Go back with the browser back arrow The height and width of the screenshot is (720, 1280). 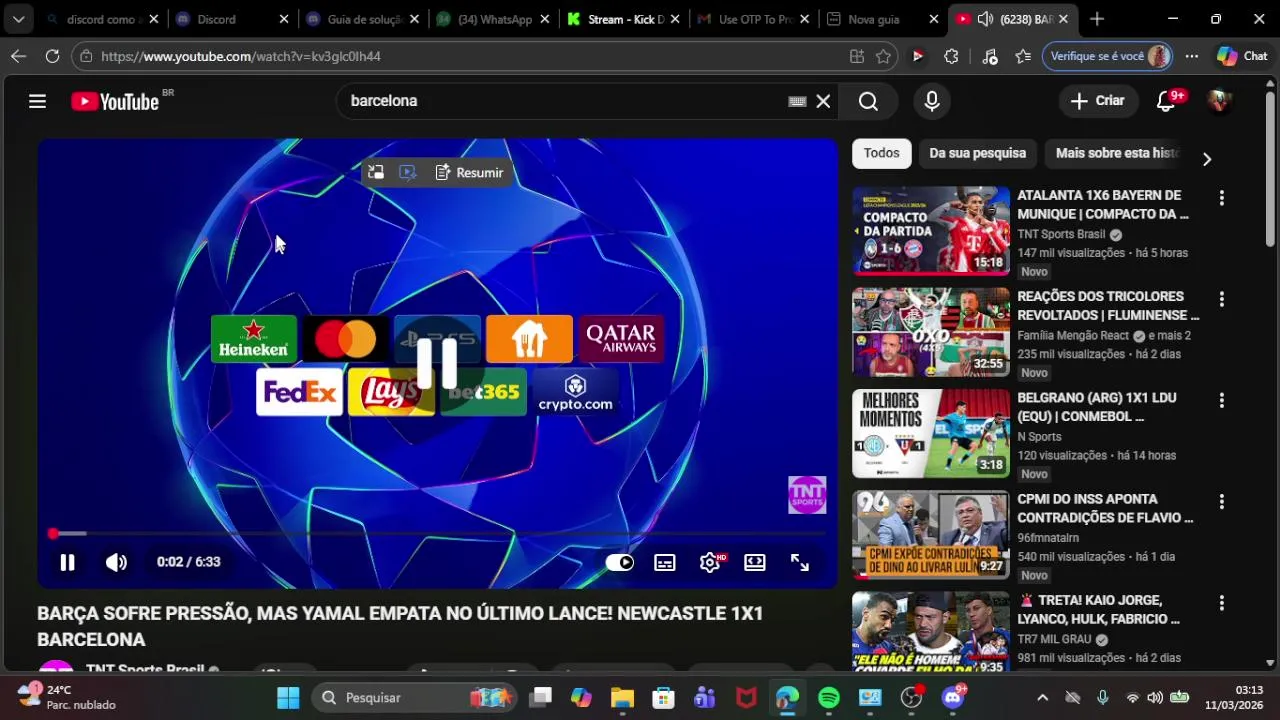coord(18,56)
